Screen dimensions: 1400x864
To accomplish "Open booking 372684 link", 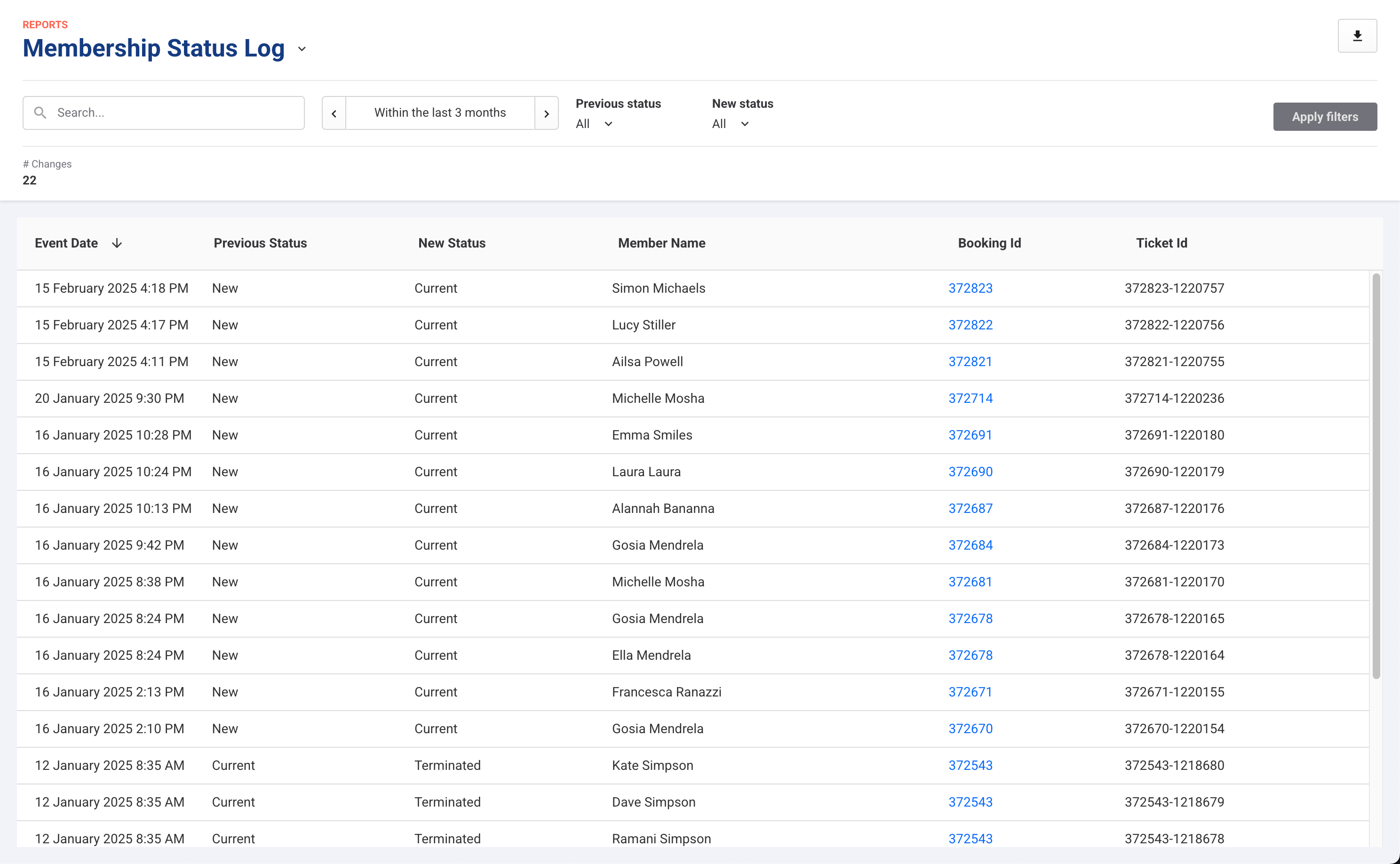I will 970,545.
